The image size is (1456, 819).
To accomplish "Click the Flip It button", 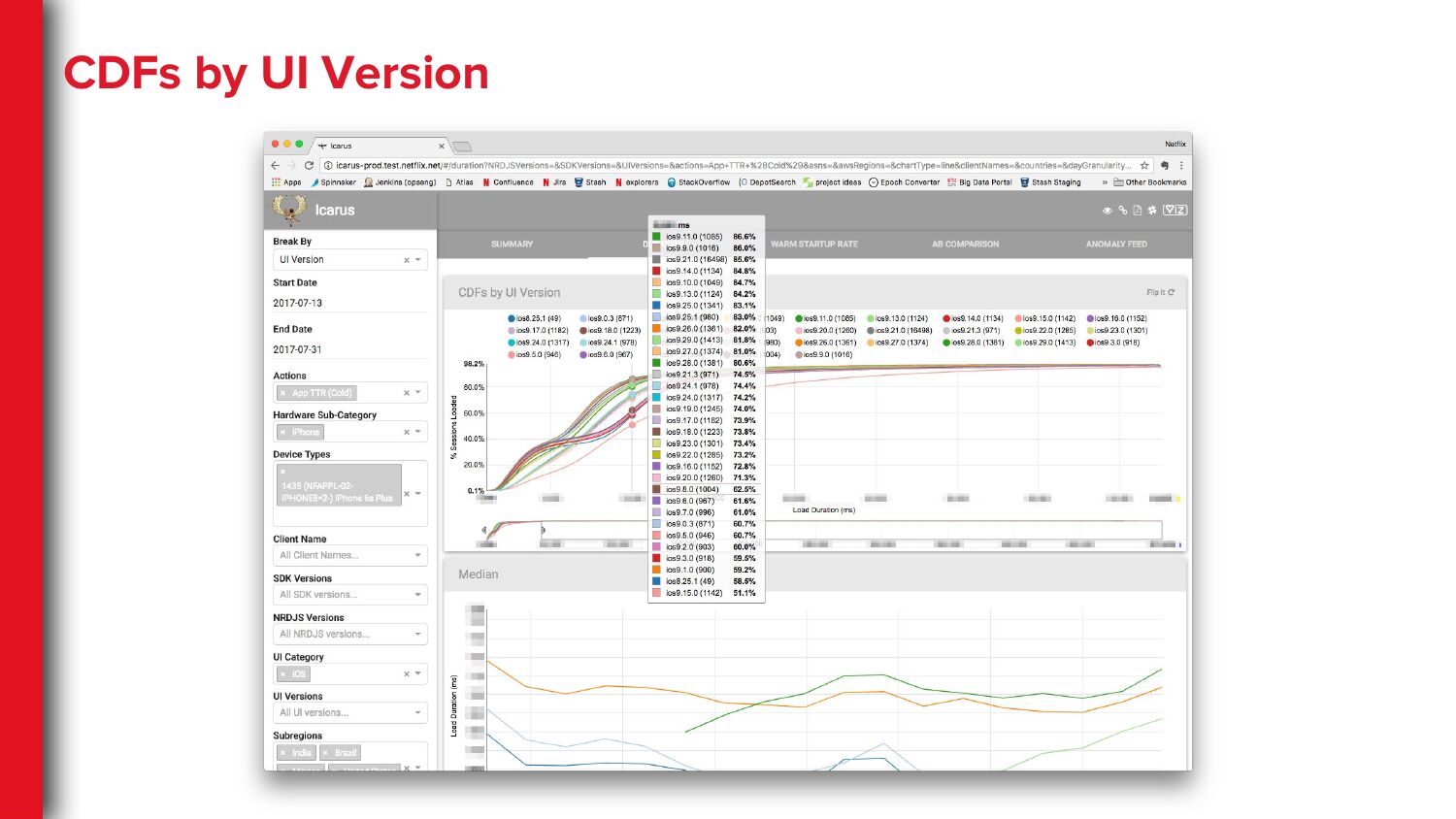I will click(1160, 292).
